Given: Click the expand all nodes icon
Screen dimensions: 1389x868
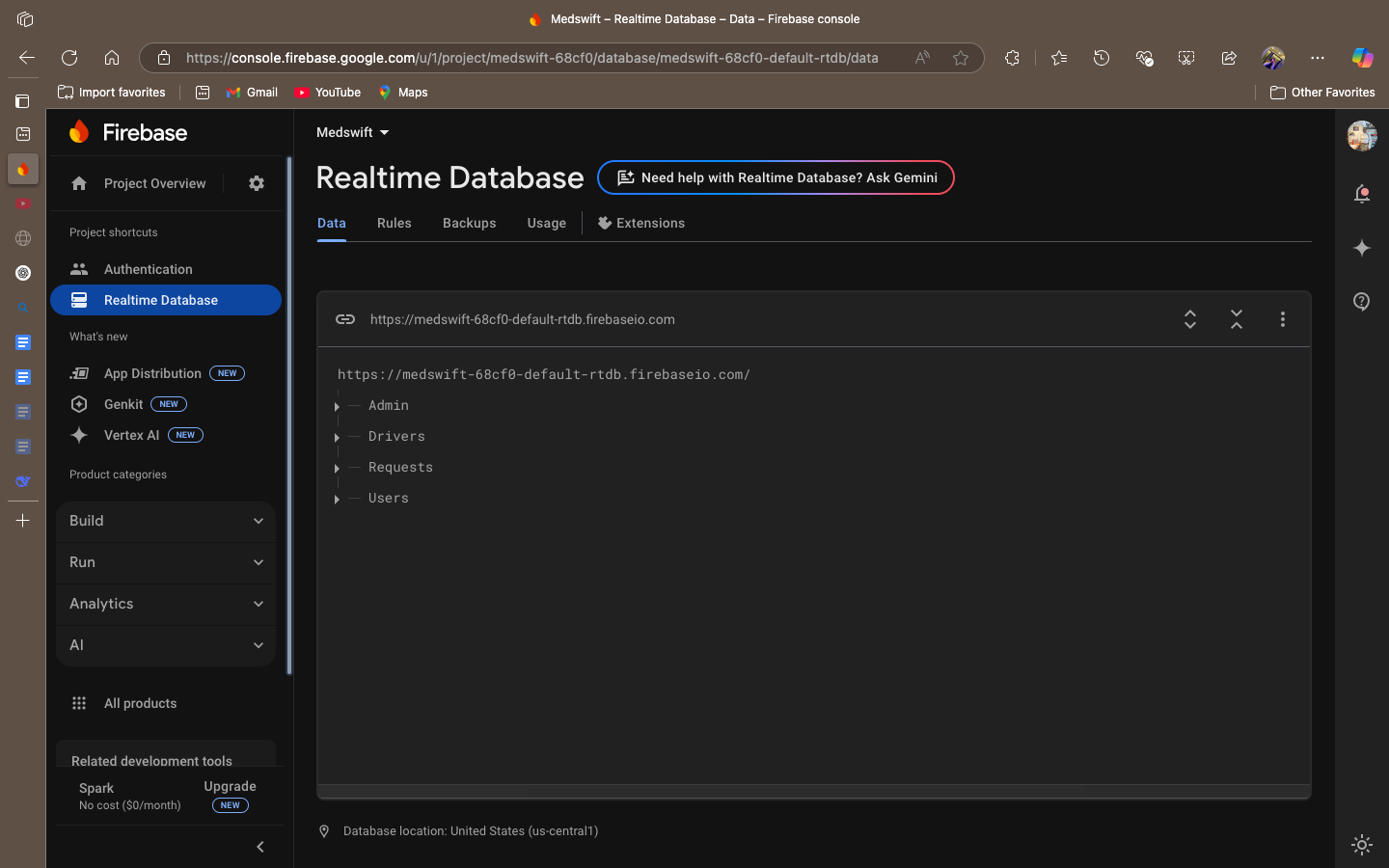Looking at the screenshot, I should click(x=1190, y=319).
